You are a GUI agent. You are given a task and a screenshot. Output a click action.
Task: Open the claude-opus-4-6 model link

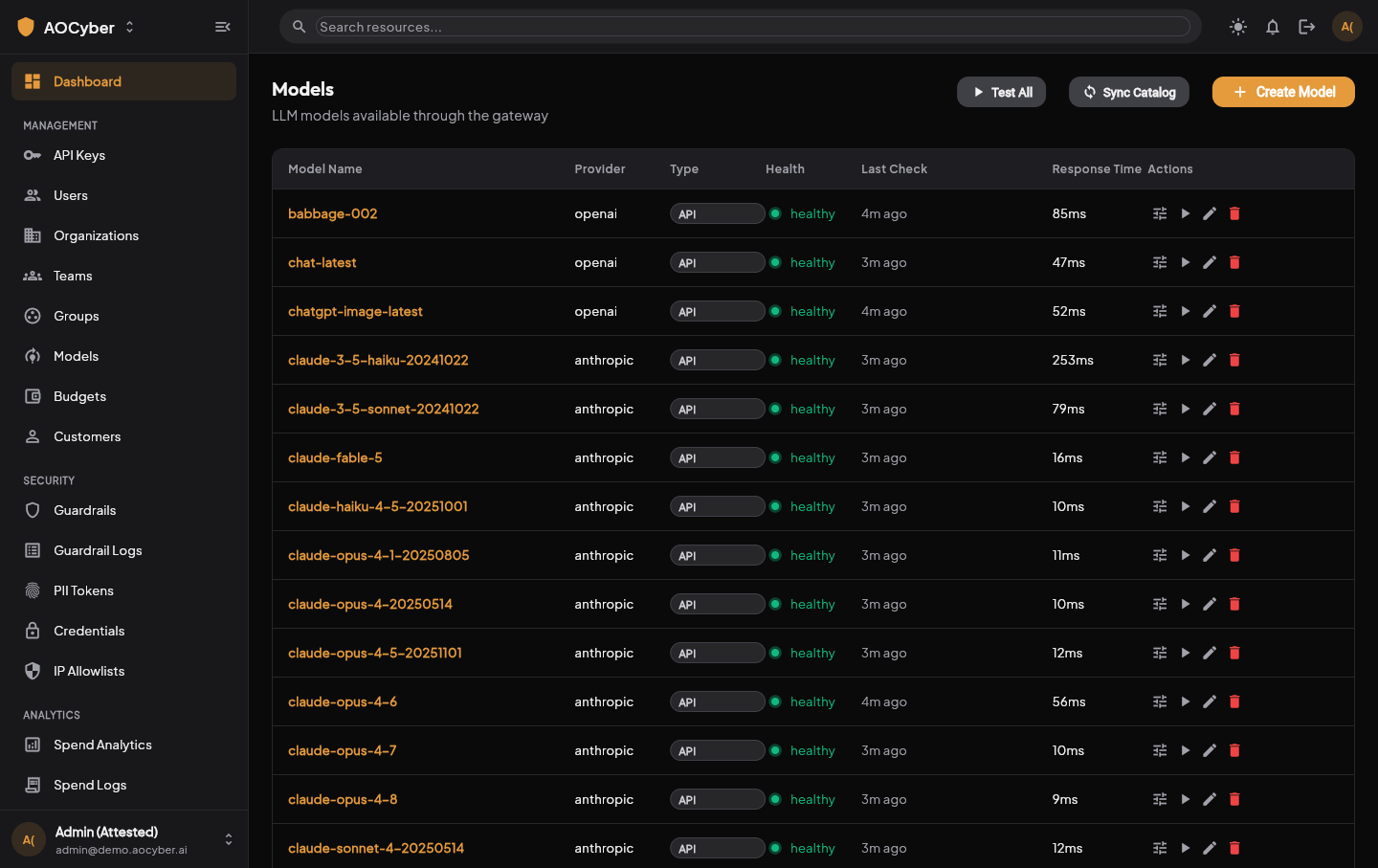[343, 701]
